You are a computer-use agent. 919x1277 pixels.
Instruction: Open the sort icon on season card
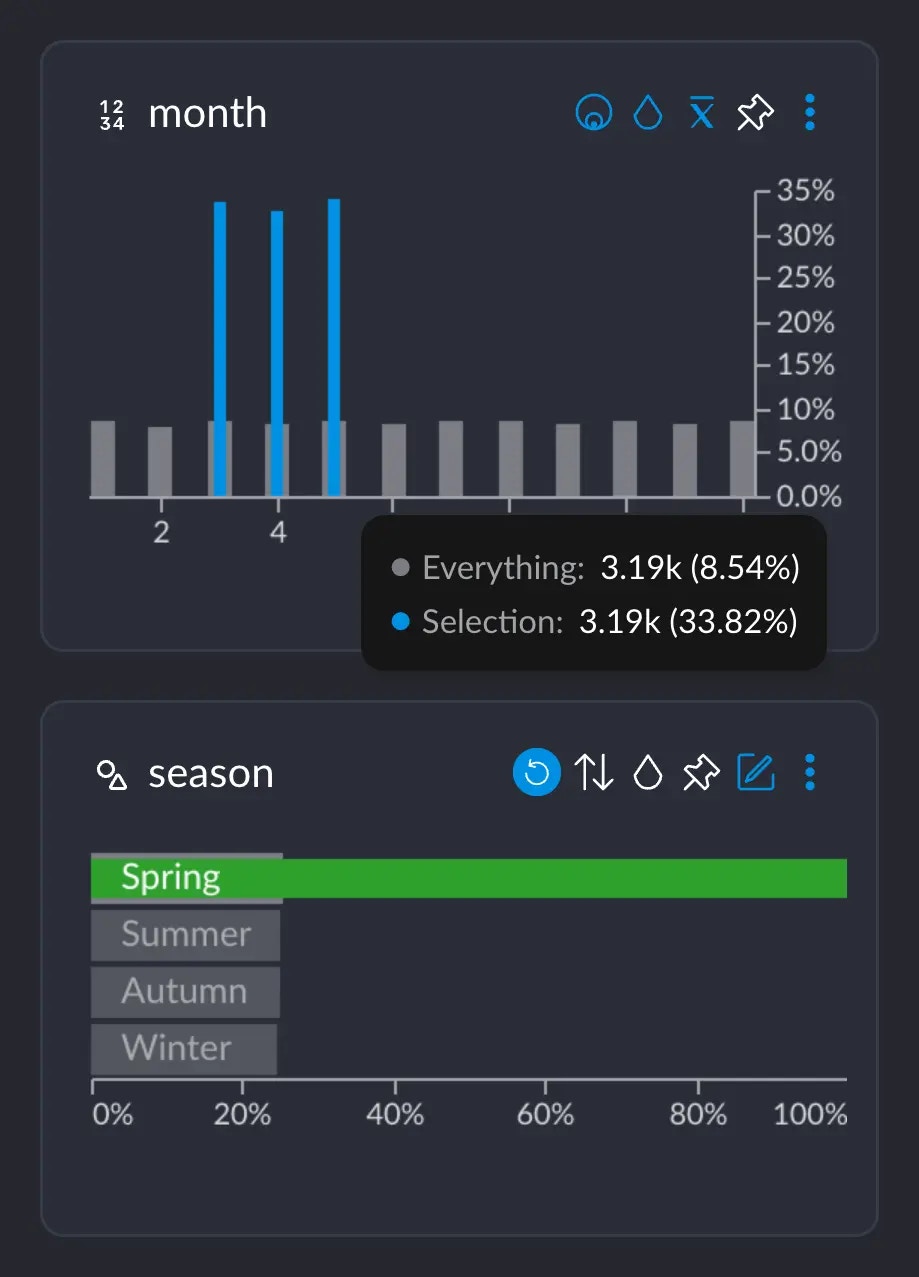(596, 772)
